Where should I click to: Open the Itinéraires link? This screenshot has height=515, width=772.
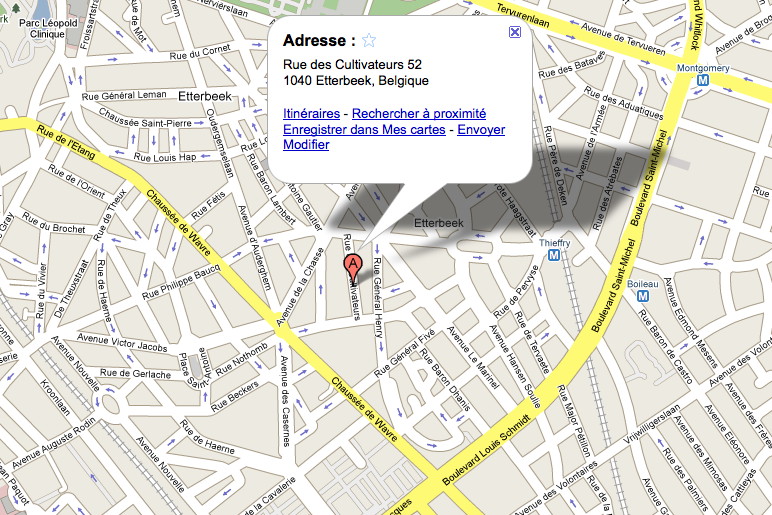(x=311, y=114)
